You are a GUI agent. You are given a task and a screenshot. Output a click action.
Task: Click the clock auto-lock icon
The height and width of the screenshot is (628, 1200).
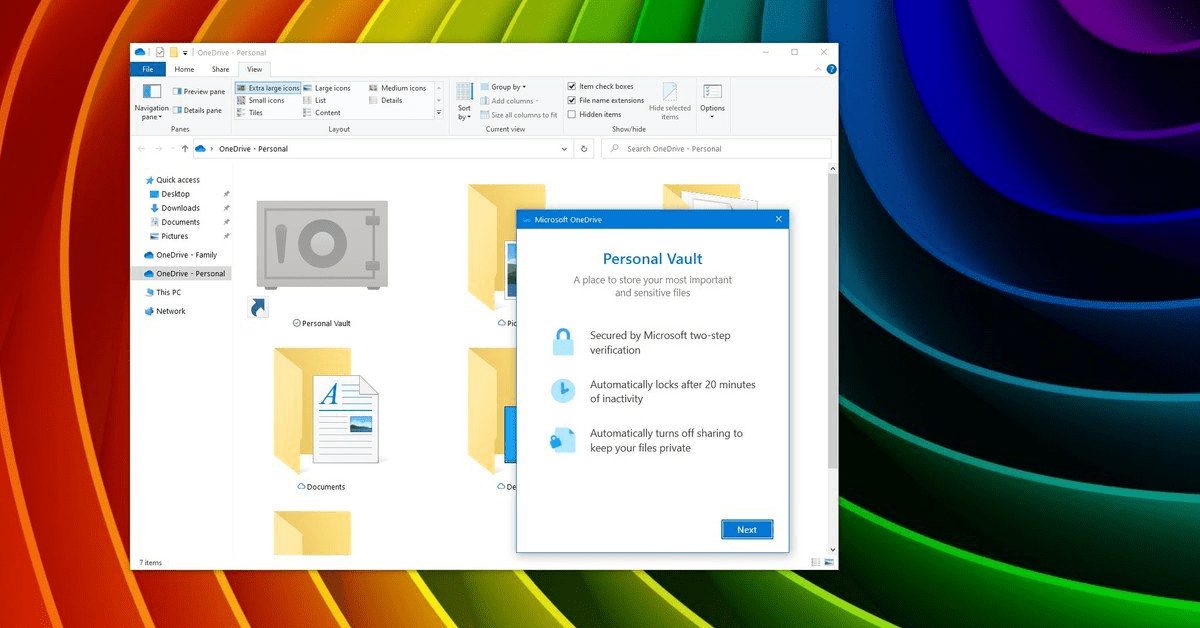coord(563,391)
